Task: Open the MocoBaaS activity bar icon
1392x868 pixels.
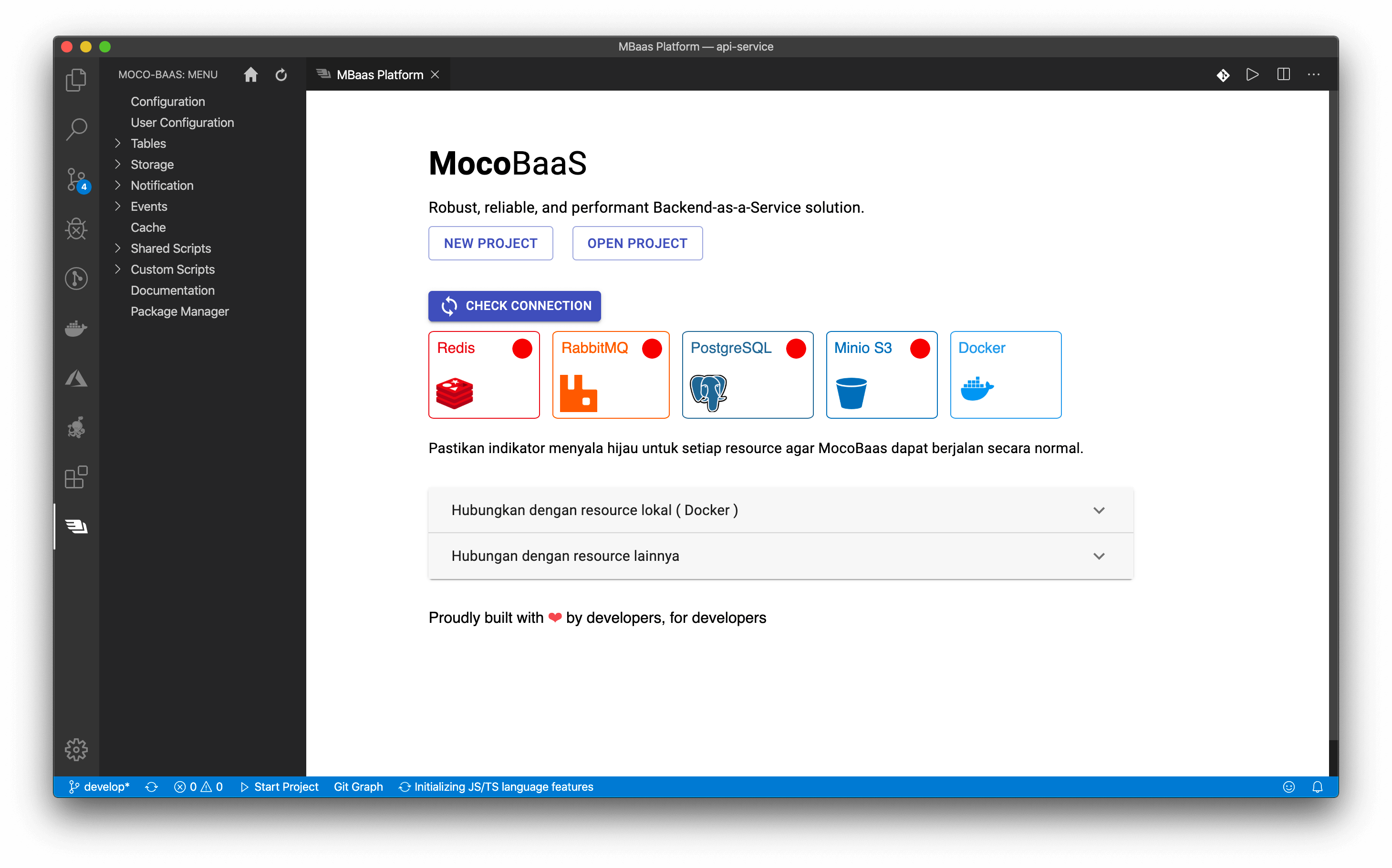Action: pyautogui.click(x=76, y=526)
